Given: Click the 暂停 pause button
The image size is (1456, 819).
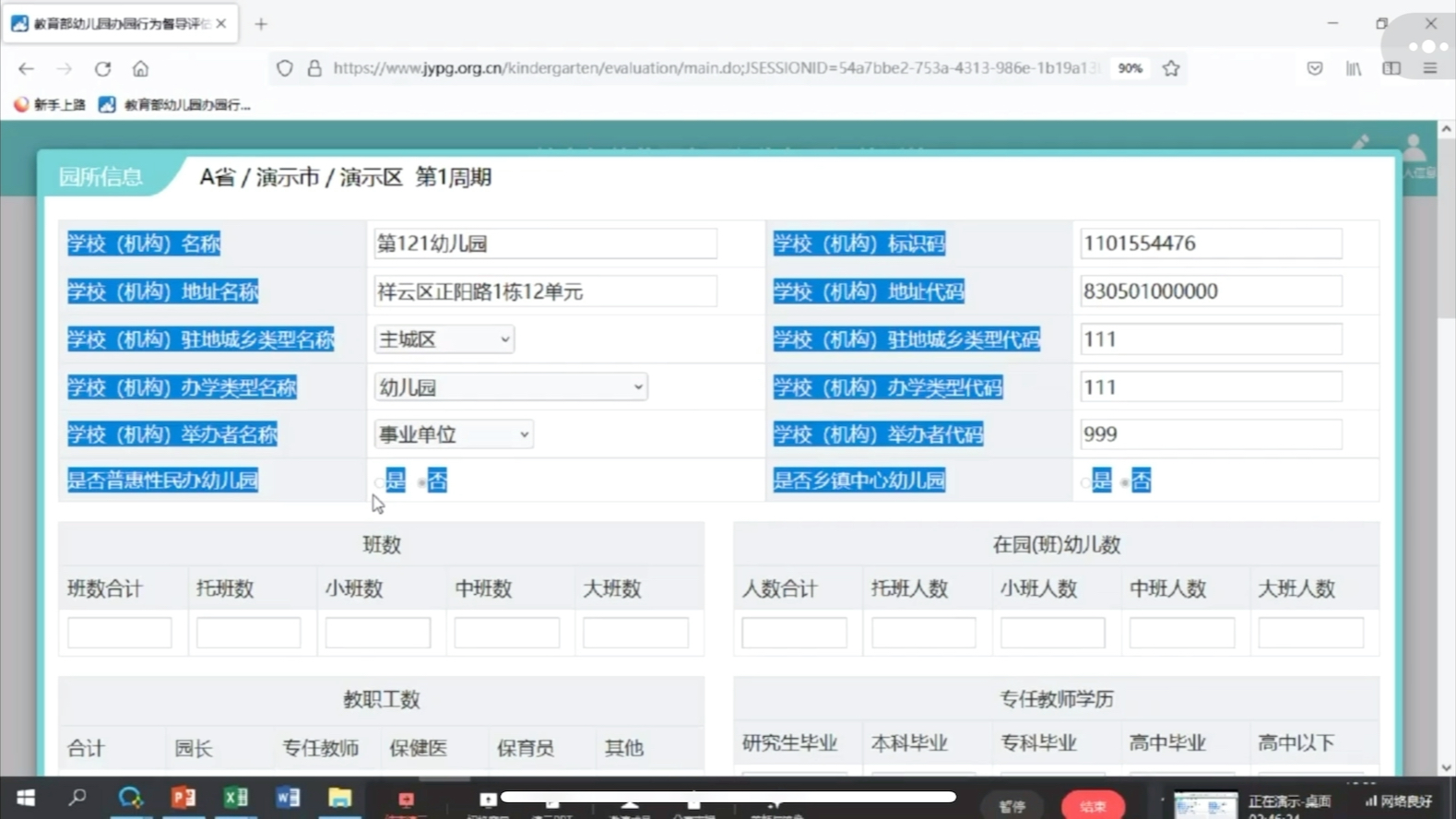Looking at the screenshot, I should pos(1012,806).
